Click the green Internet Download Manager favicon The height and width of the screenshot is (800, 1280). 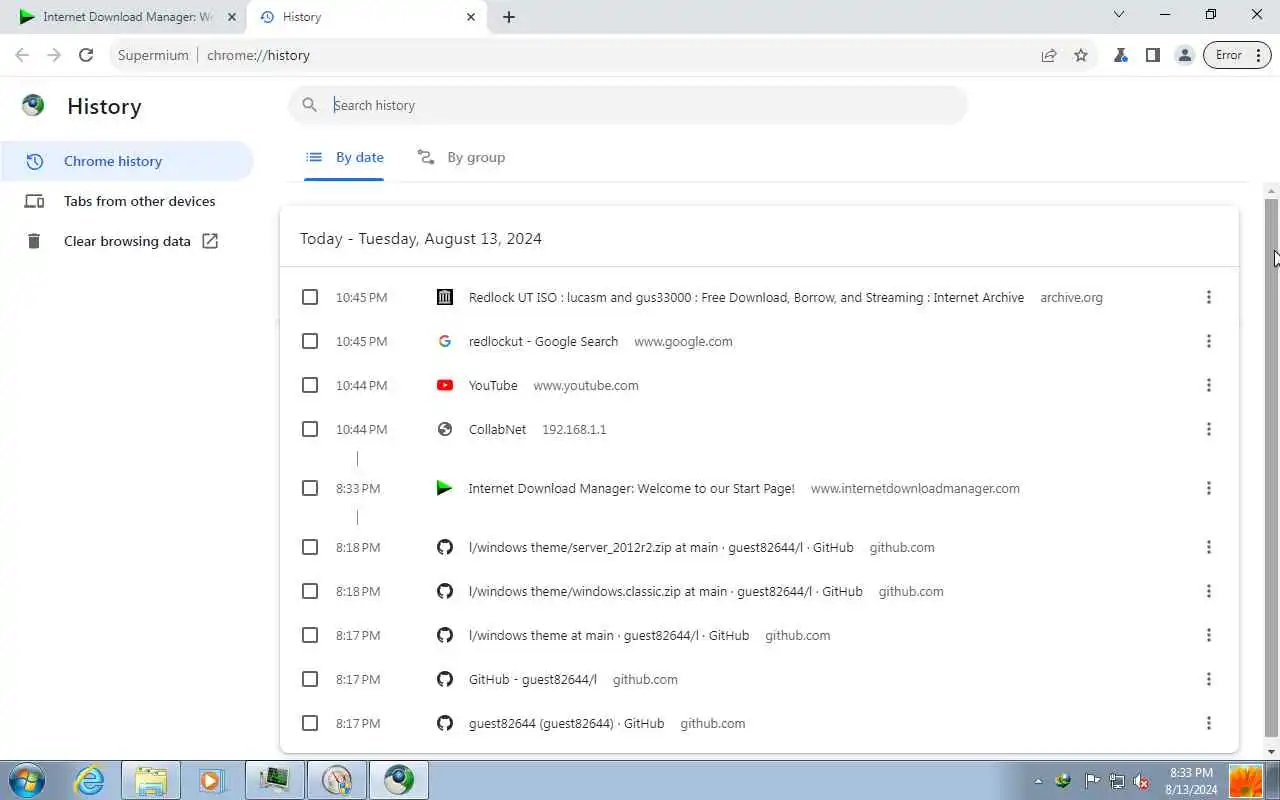pos(445,488)
